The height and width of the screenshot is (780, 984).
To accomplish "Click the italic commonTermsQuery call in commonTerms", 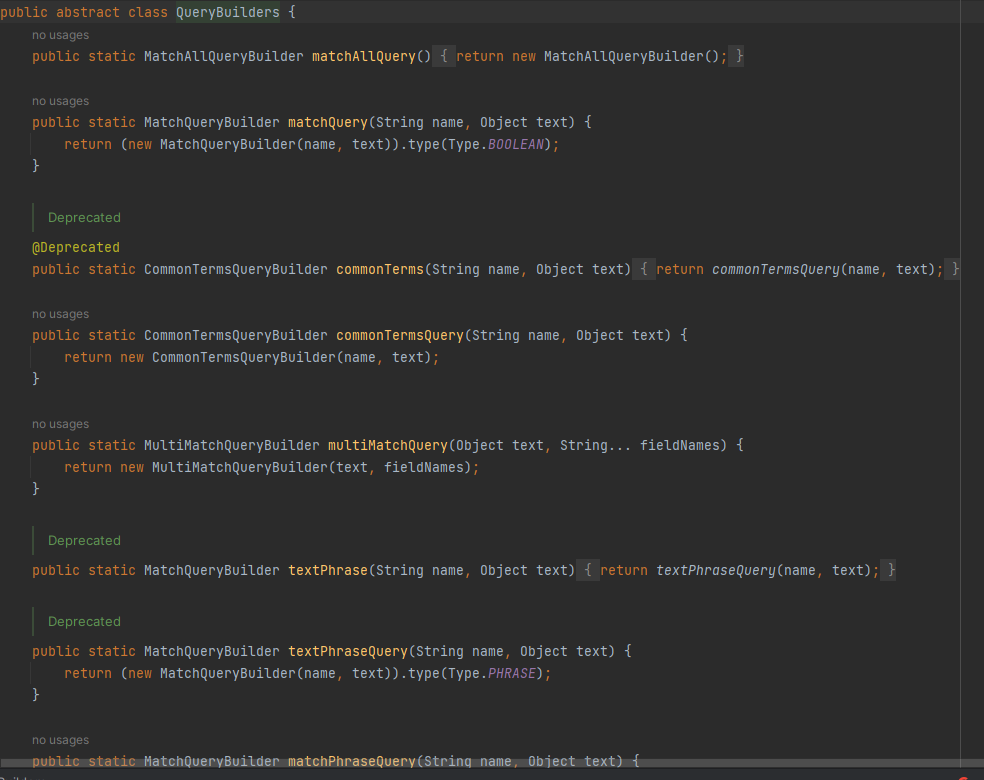I will click(x=776, y=269).
